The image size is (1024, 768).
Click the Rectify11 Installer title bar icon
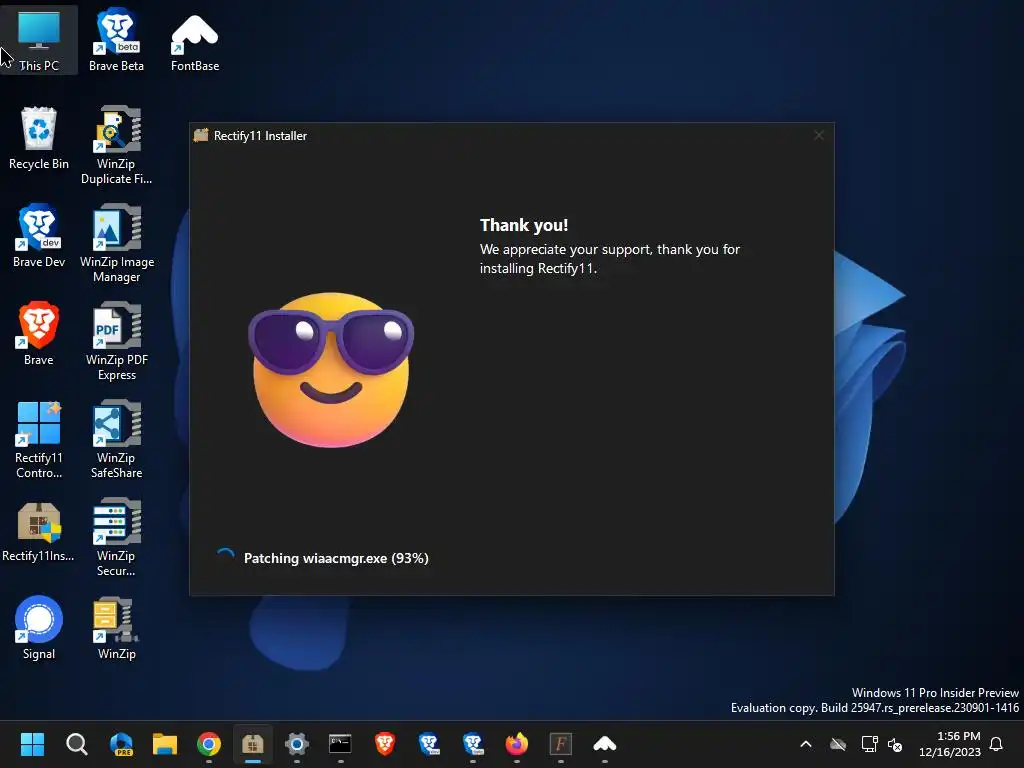point(201,135)
